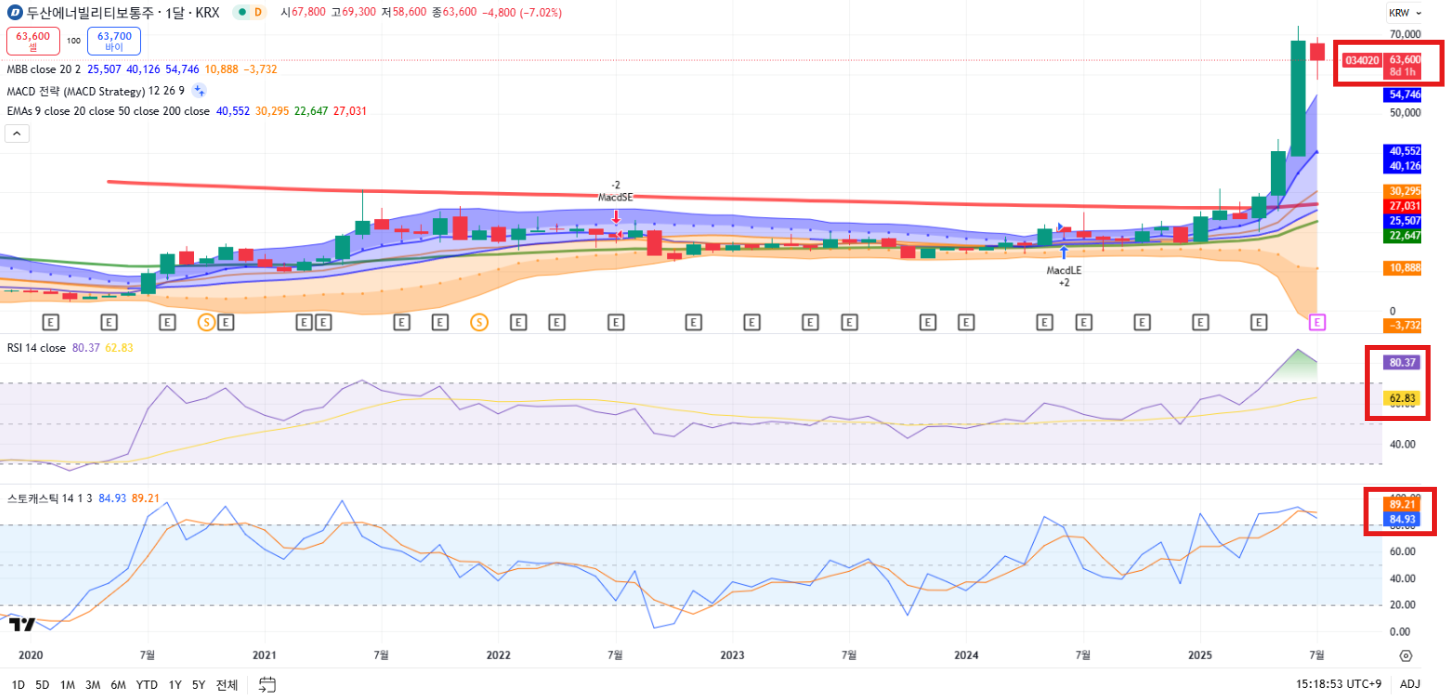Screen dimensions: 1445x695
Task: Click the blue 84.93 stochastic axis label
Action: (x=1403, y=519)
